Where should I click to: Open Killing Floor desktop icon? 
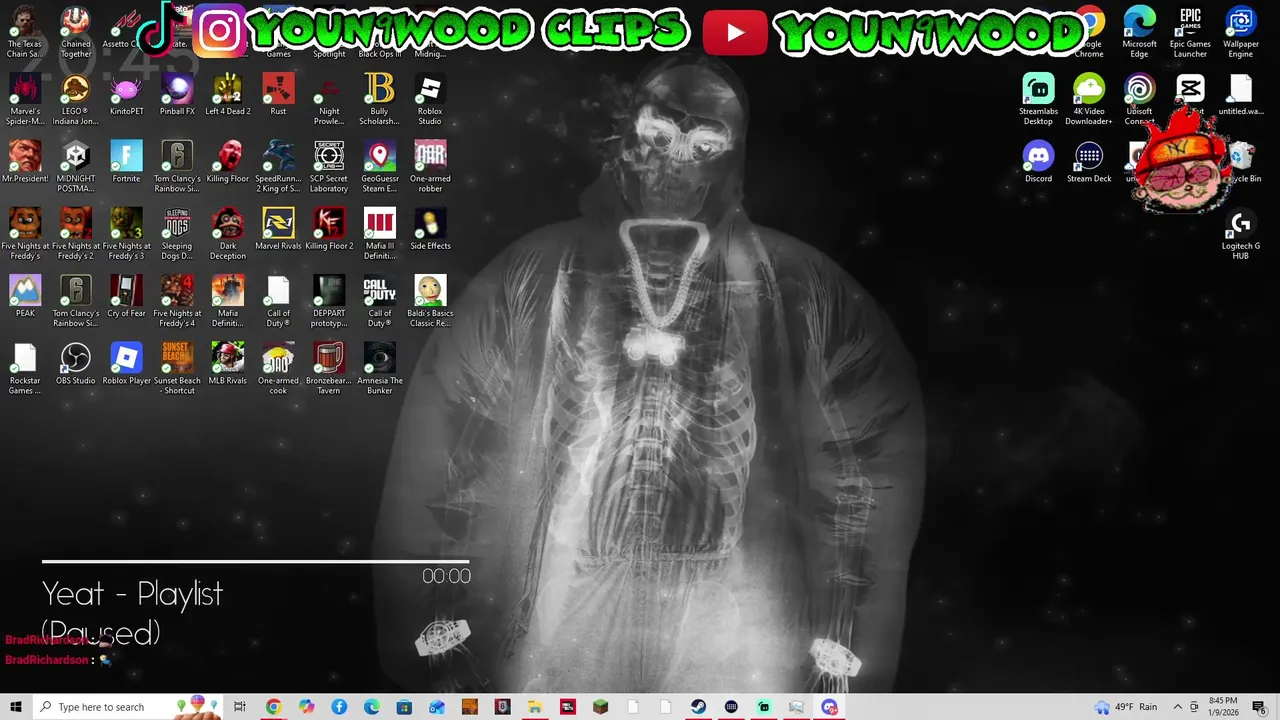click(x=227, y=163)
